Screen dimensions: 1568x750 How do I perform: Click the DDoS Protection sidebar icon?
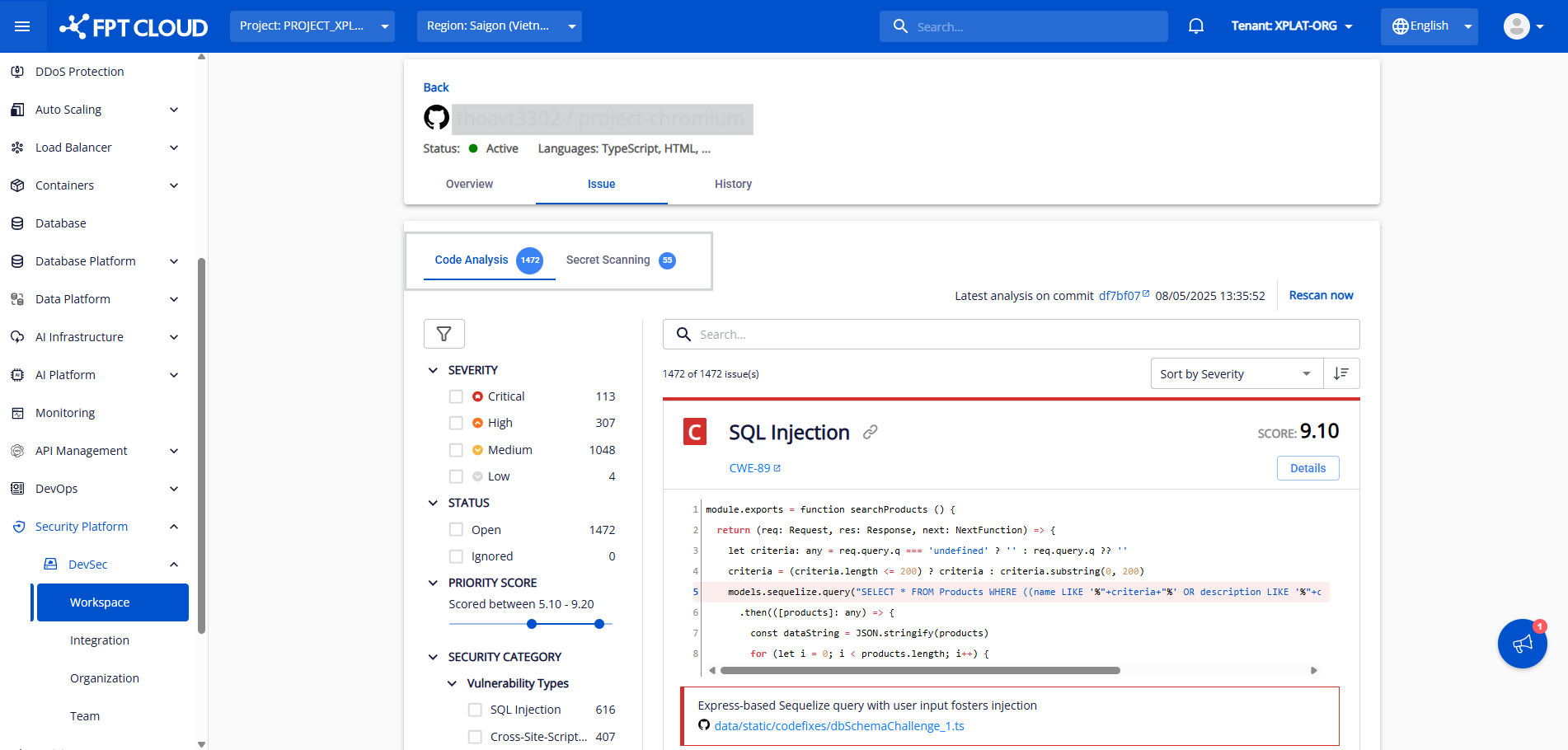pos(17,72)
